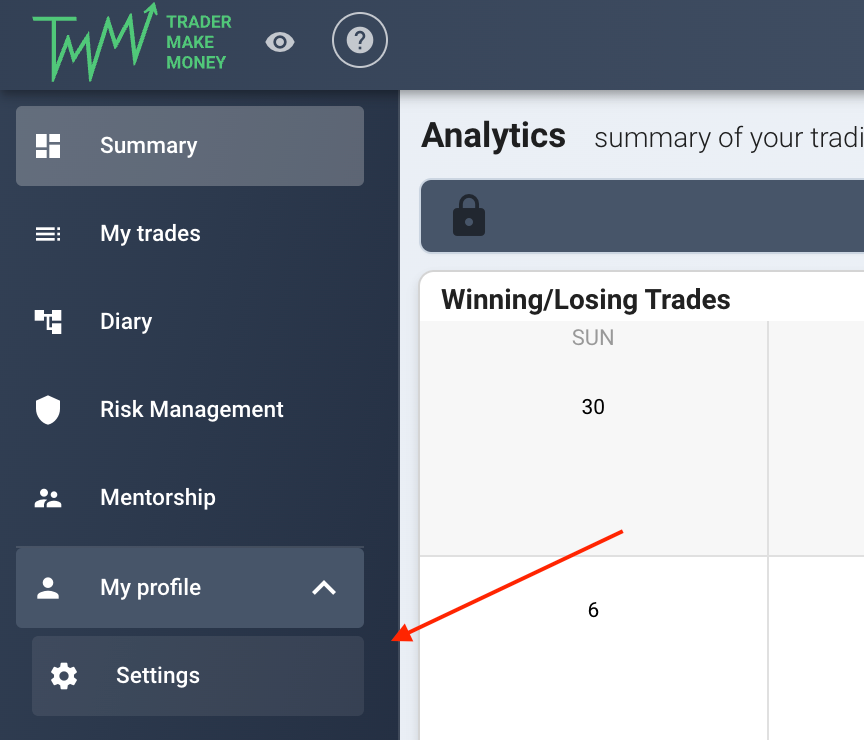
Task: Click the Summary dashboard grid icon
Action: (48, 146)
